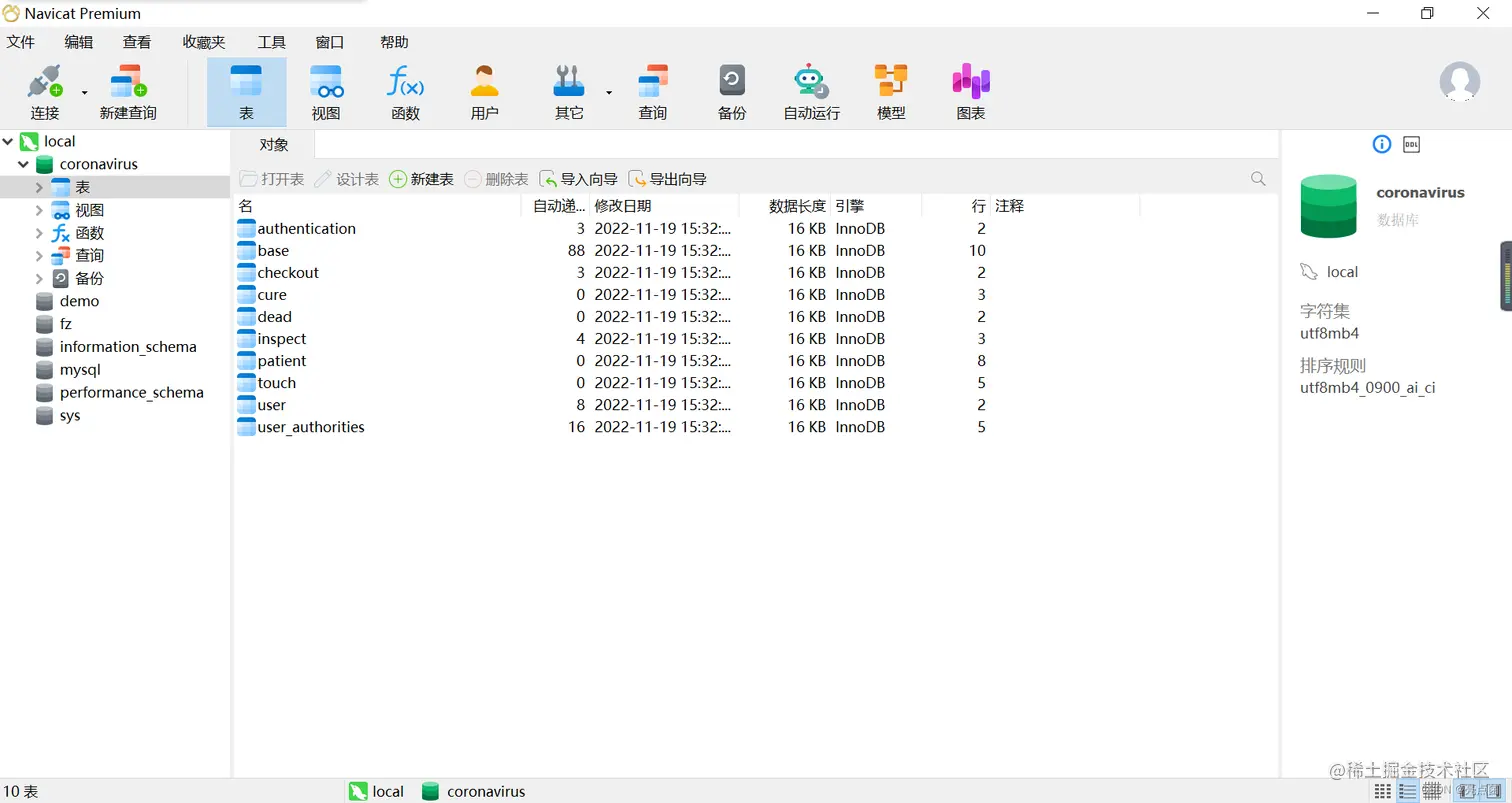Open the 查询 (Query) toolbar icon
This screenshot has width=1512, height=803.
coord(653,92)
